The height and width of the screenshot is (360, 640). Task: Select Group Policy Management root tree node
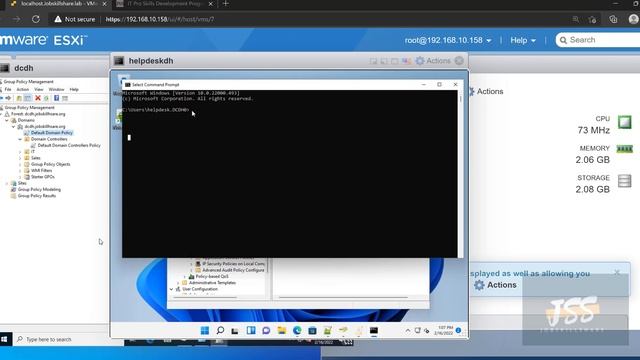click(x=29, y=108)
